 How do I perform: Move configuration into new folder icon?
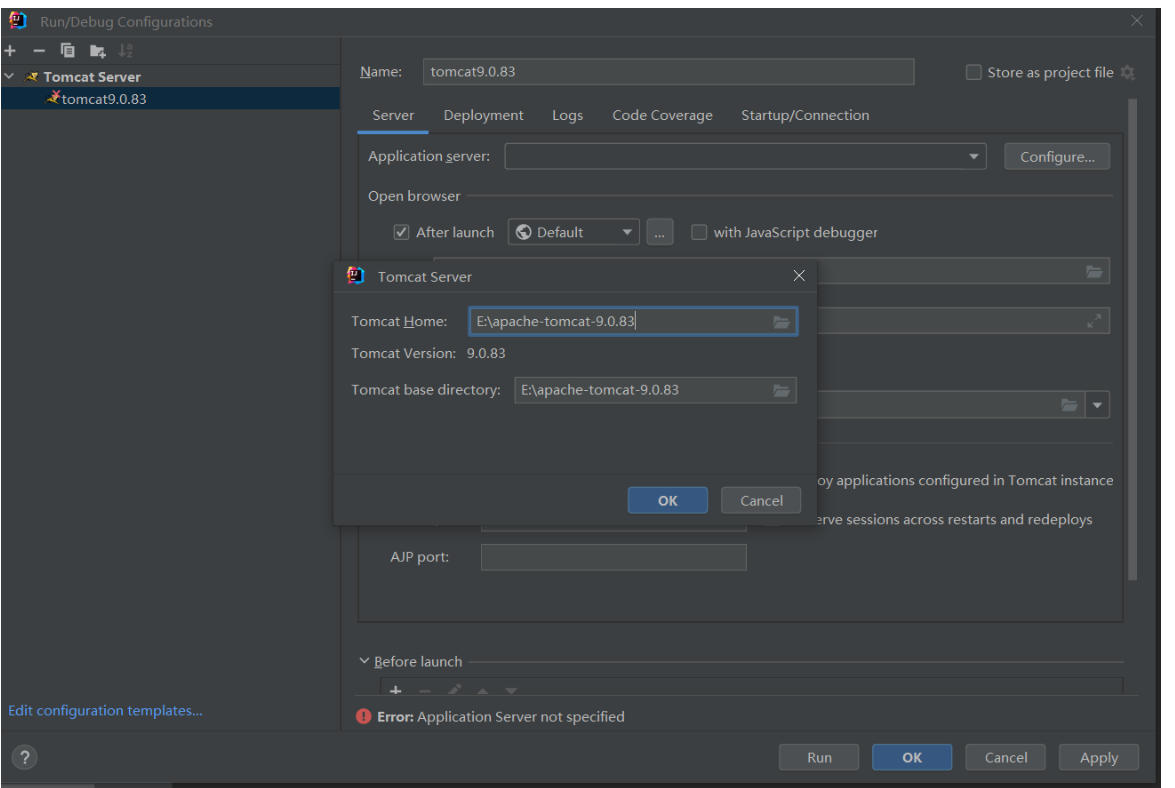coord(97,51)
